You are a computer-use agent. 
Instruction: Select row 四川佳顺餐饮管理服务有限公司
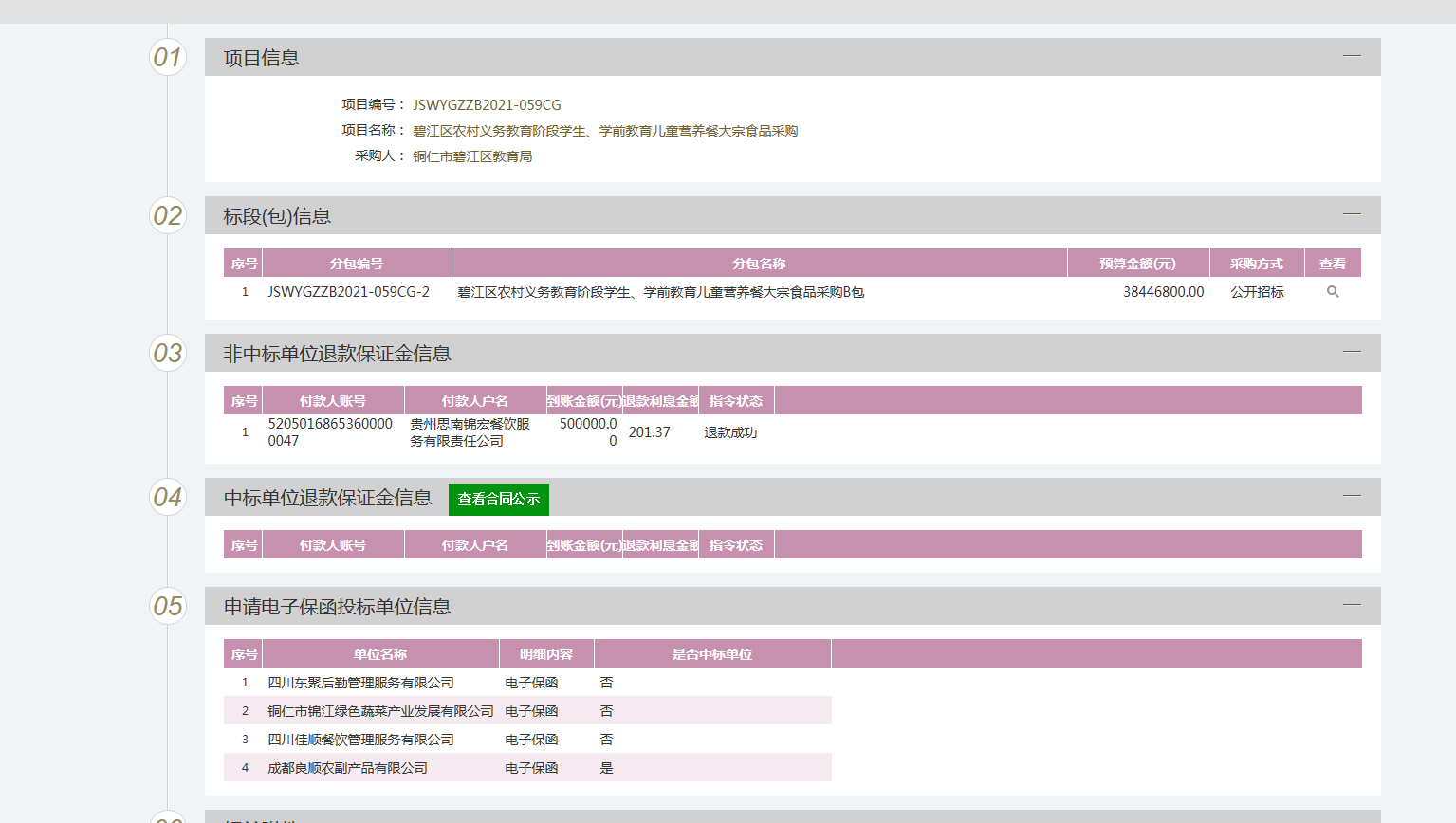tap(527, 740)
